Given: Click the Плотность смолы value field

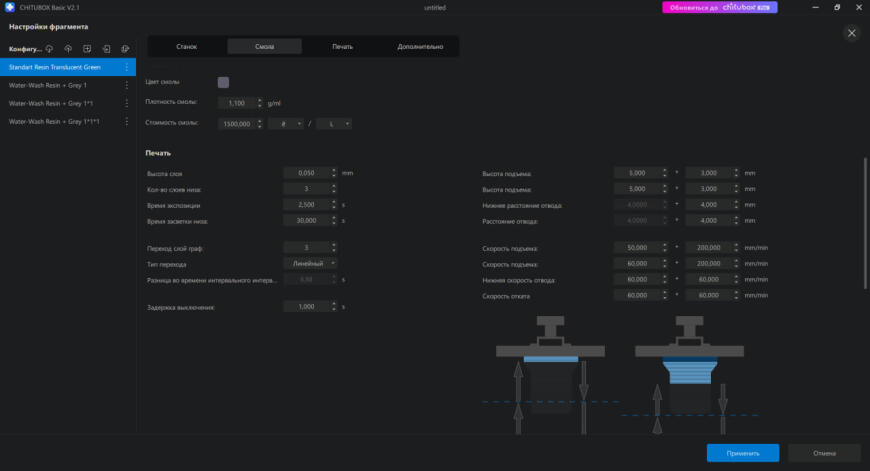Looking at the screenshot, I should 237,103.
